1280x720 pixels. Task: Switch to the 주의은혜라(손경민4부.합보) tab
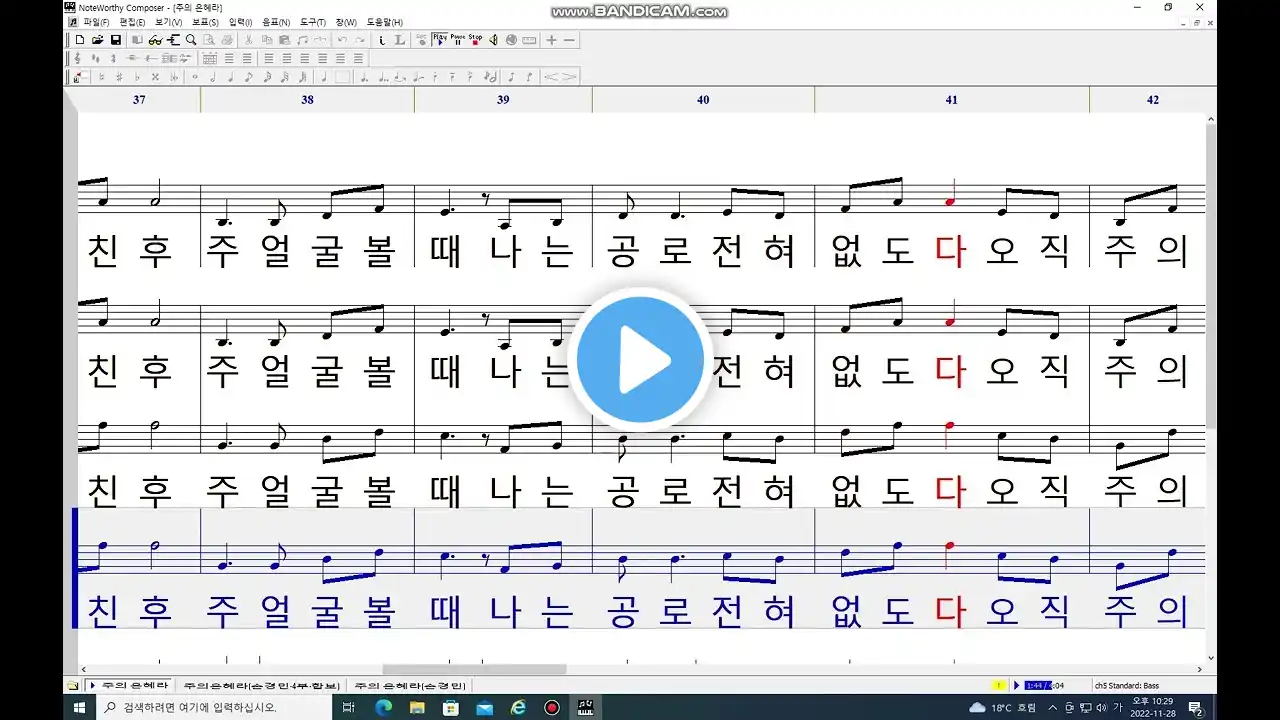pyautogui.click(x=262, y=686)
